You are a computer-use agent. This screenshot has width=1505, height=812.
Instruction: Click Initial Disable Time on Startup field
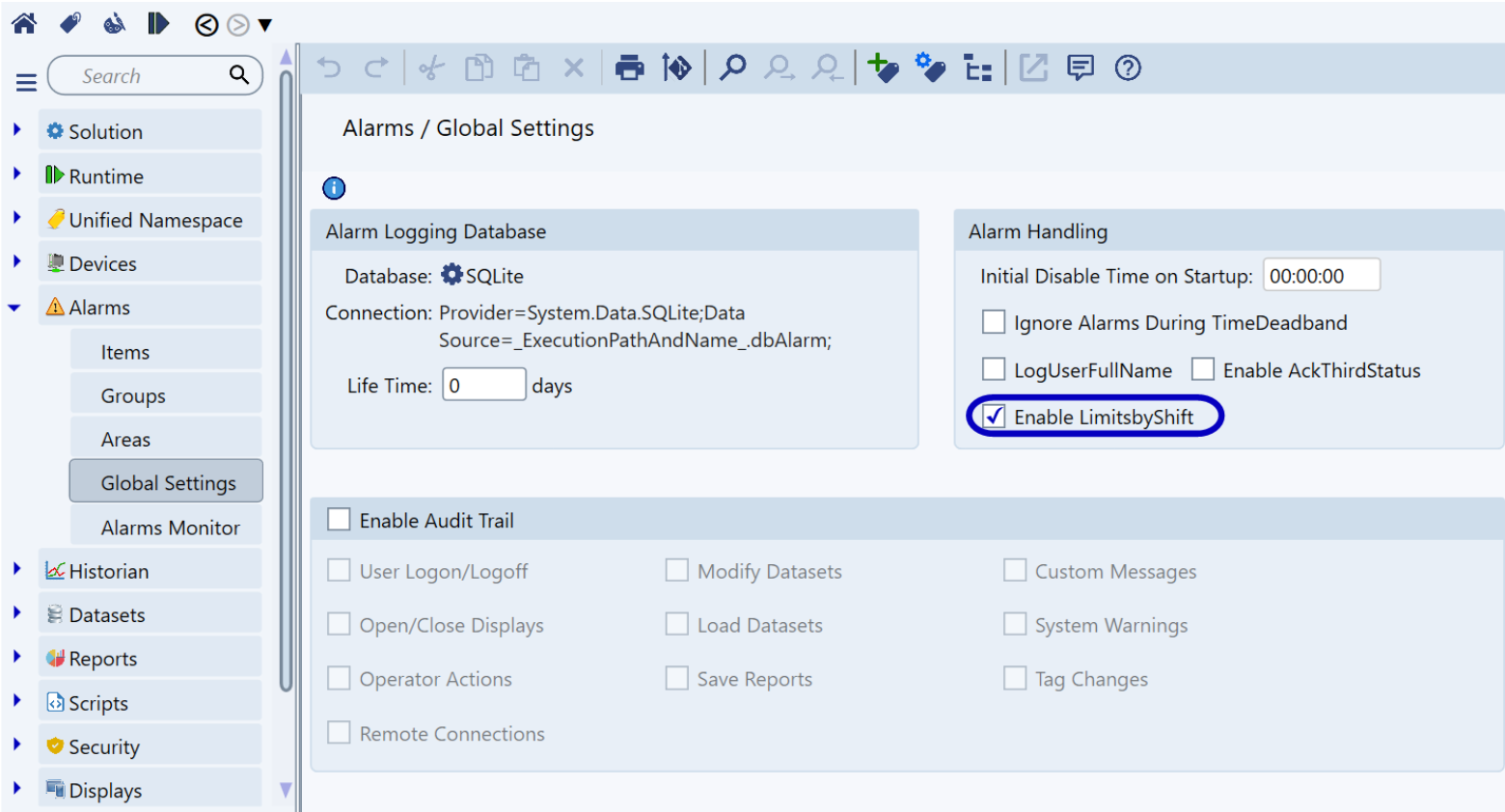(x=1321, y=276)
